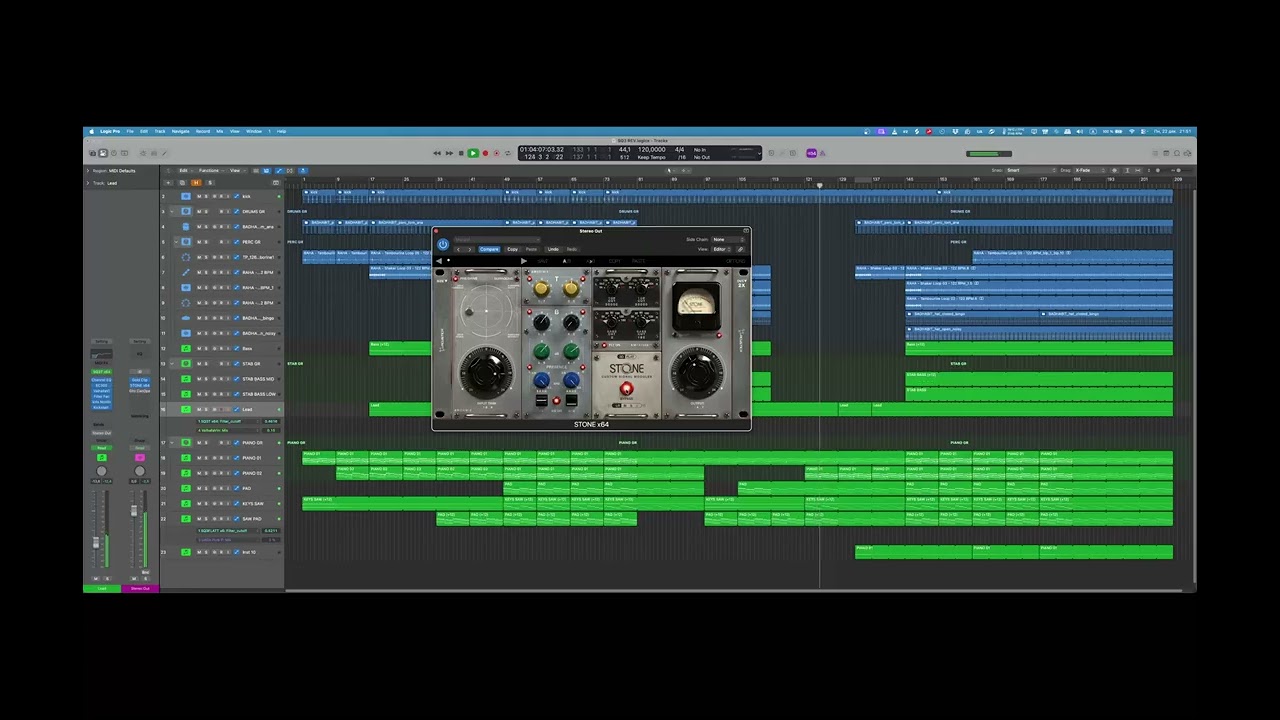Toggle the track on/off checkbox for KEYS SAW
This screenshot has width=1280, height=720.
(x=236, y=503)
